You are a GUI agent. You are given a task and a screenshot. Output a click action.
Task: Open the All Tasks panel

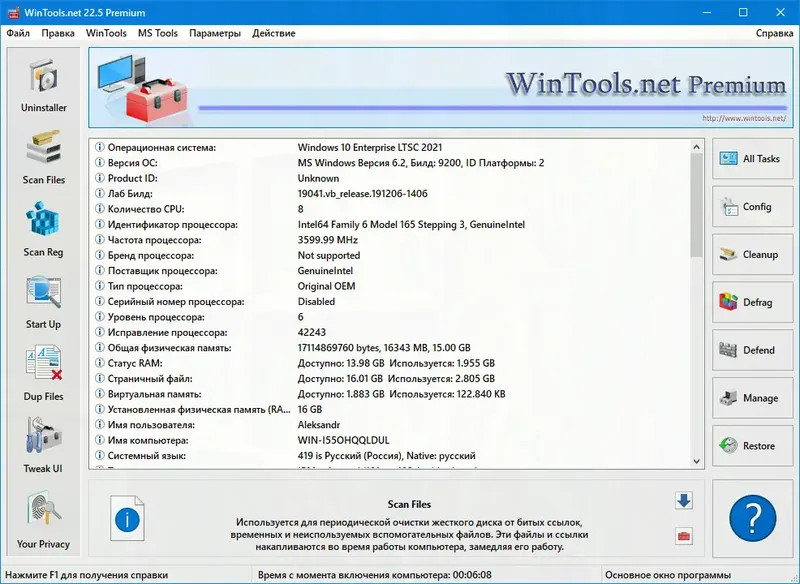[752, 159]
